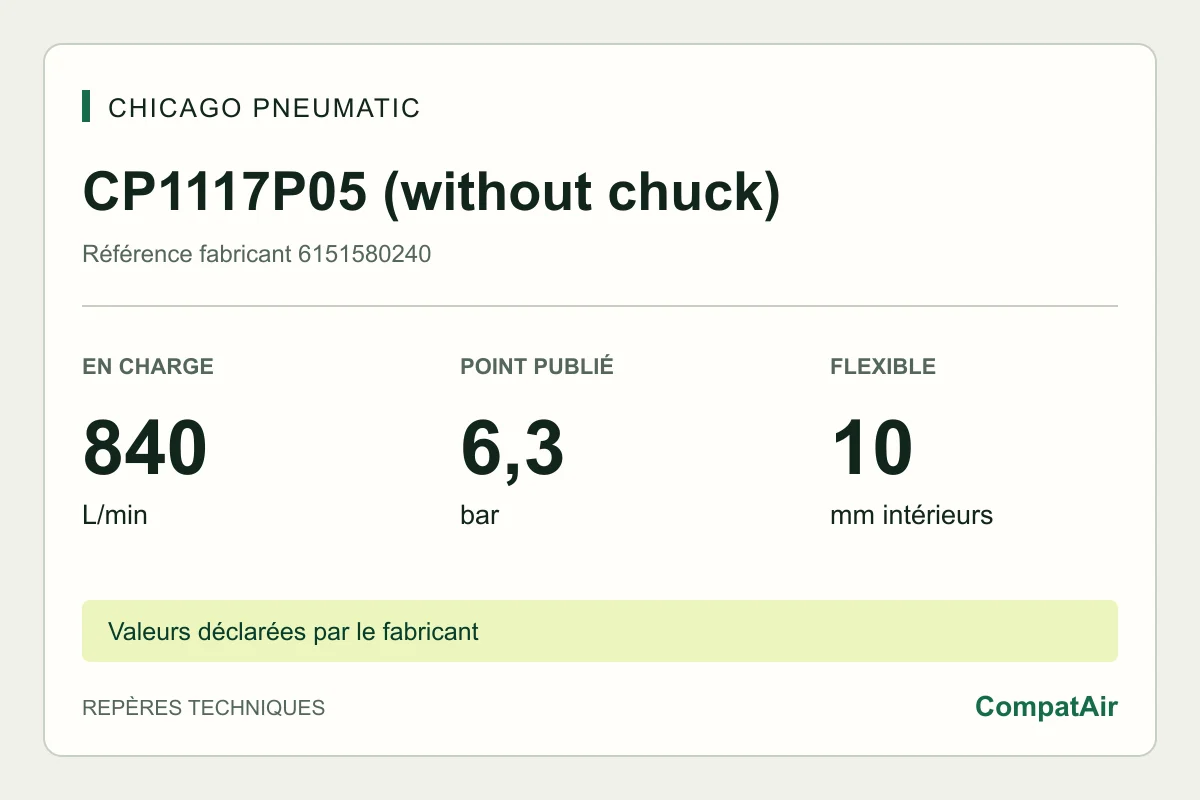Click the bar unit label
1200x800 pixels.
point(480,516)
